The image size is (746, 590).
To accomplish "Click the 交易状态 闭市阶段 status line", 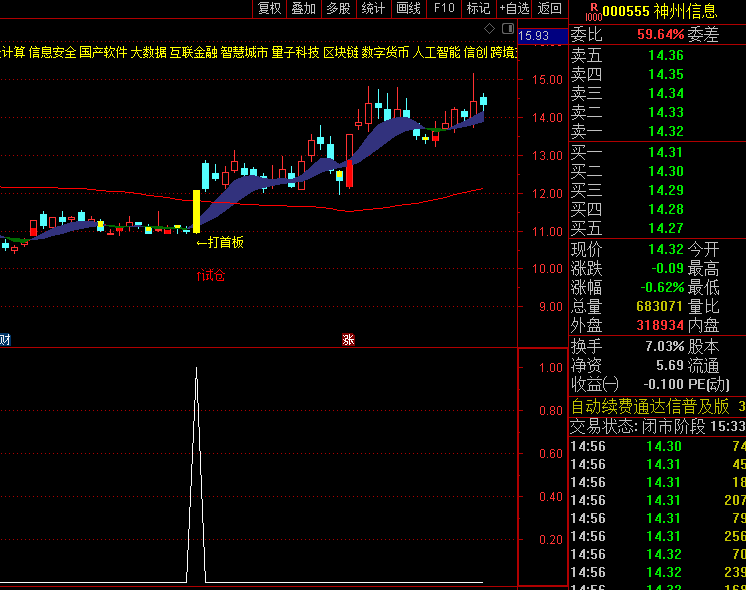I will click(658, 427).
